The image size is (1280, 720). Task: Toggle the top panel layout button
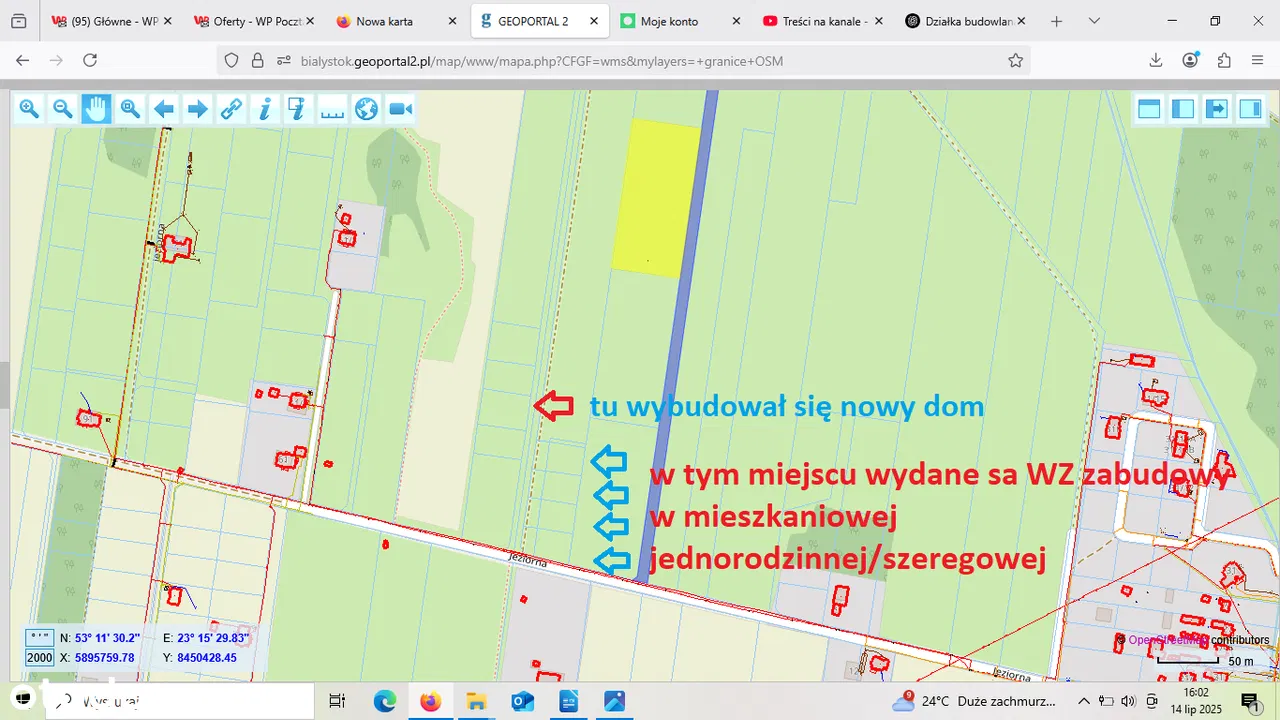1149,109
